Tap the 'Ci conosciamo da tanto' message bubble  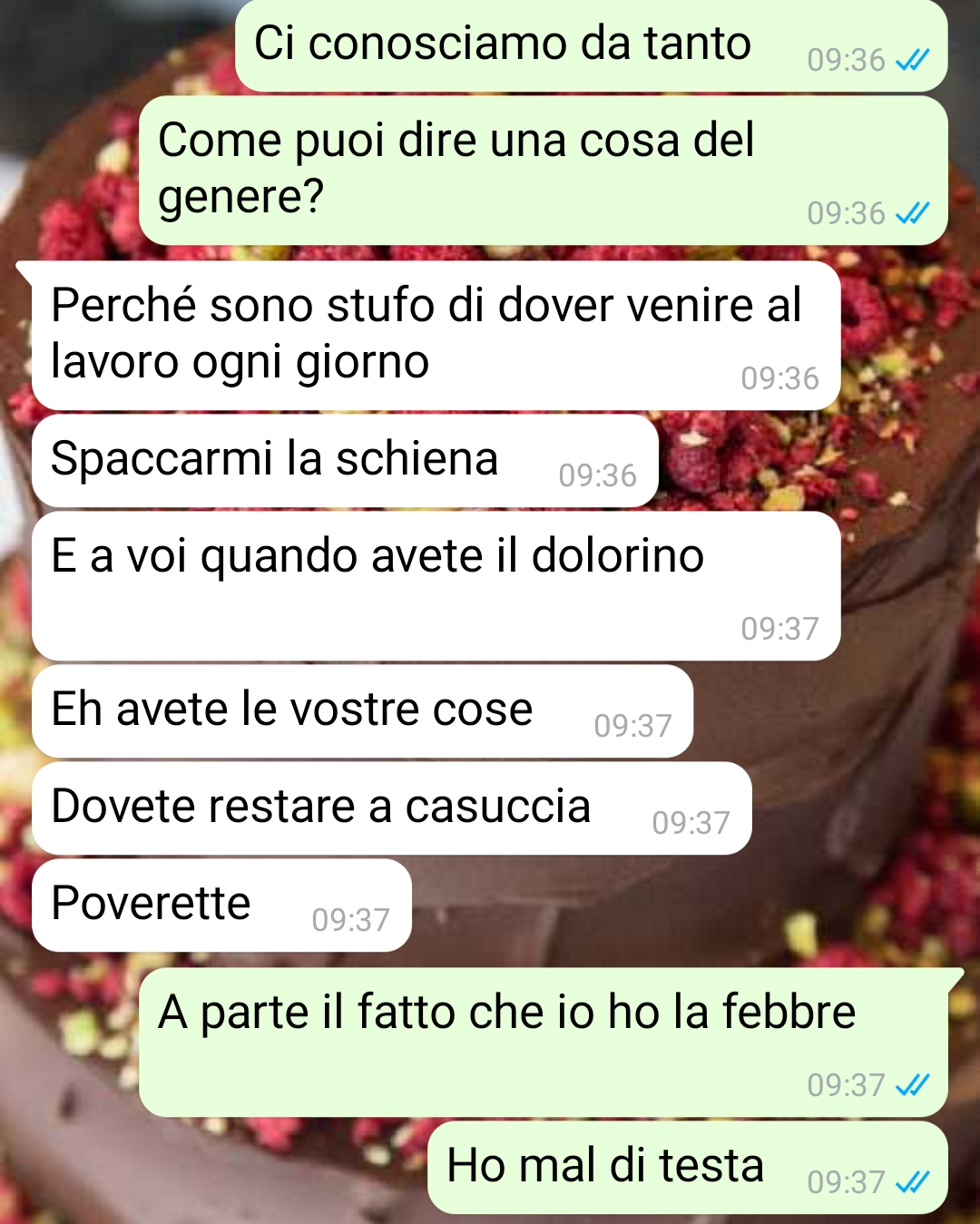[591, 45]
